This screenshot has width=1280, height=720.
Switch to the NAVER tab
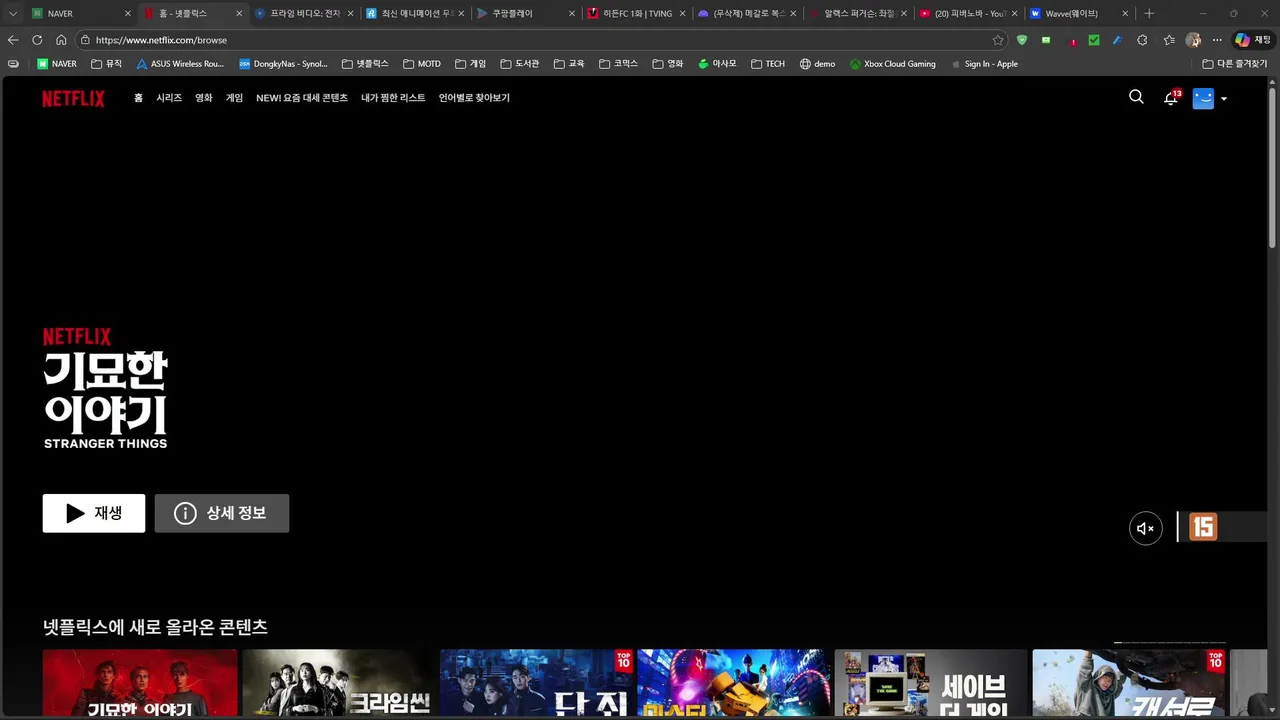point(82,14)
